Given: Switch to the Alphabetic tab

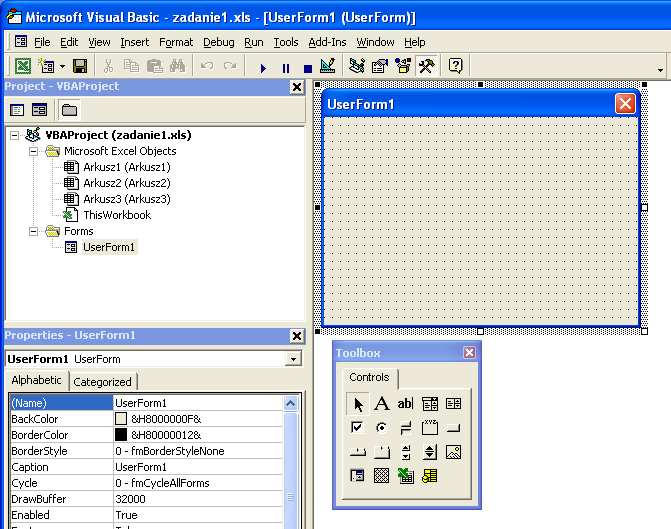Looking at the screenshot, I should (37, 380).
